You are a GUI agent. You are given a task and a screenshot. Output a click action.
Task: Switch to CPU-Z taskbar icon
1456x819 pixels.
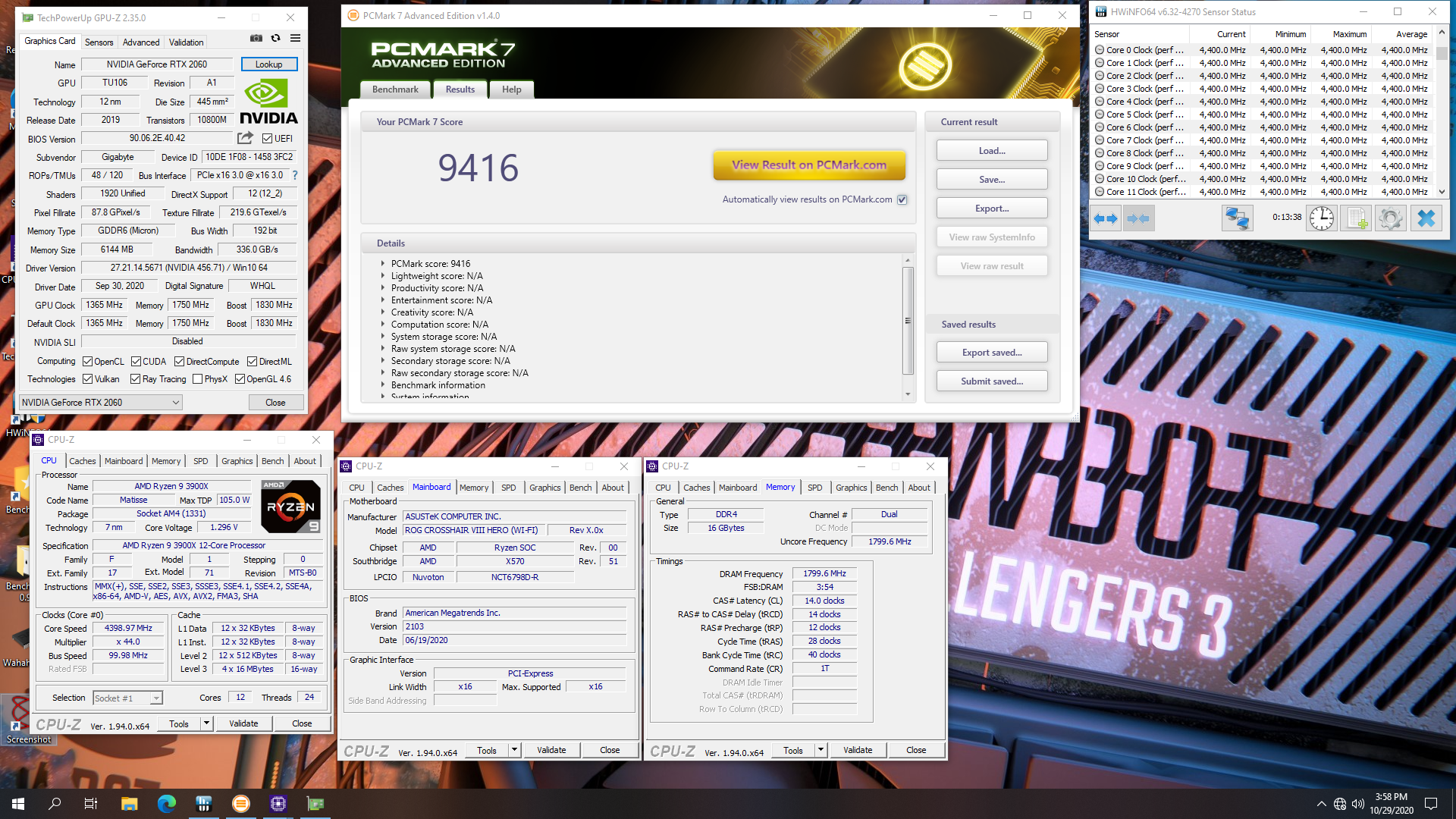coord(278,804)
